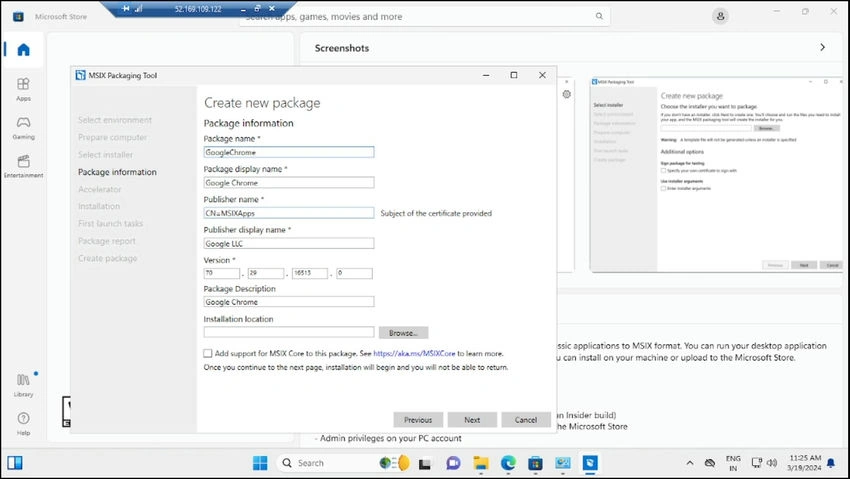This screenshot has height=479, width=850.
Task: Click the Next button
Action: click(472, 420)
